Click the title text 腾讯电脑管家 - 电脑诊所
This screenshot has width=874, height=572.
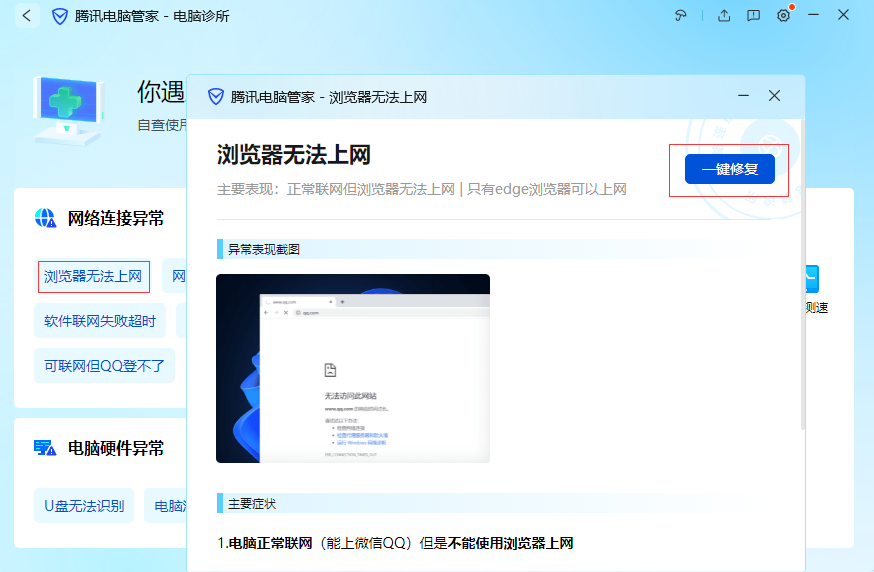152,16
